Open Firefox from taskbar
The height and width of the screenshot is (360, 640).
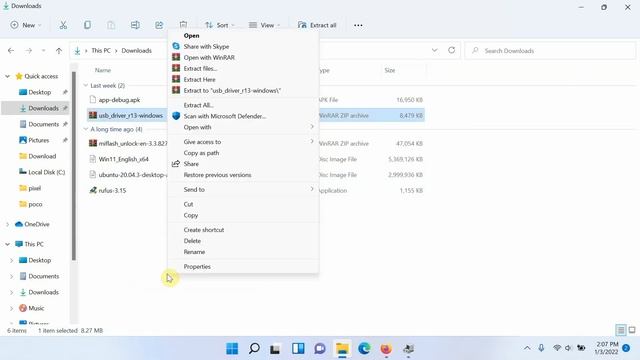[x=386, y=349]
